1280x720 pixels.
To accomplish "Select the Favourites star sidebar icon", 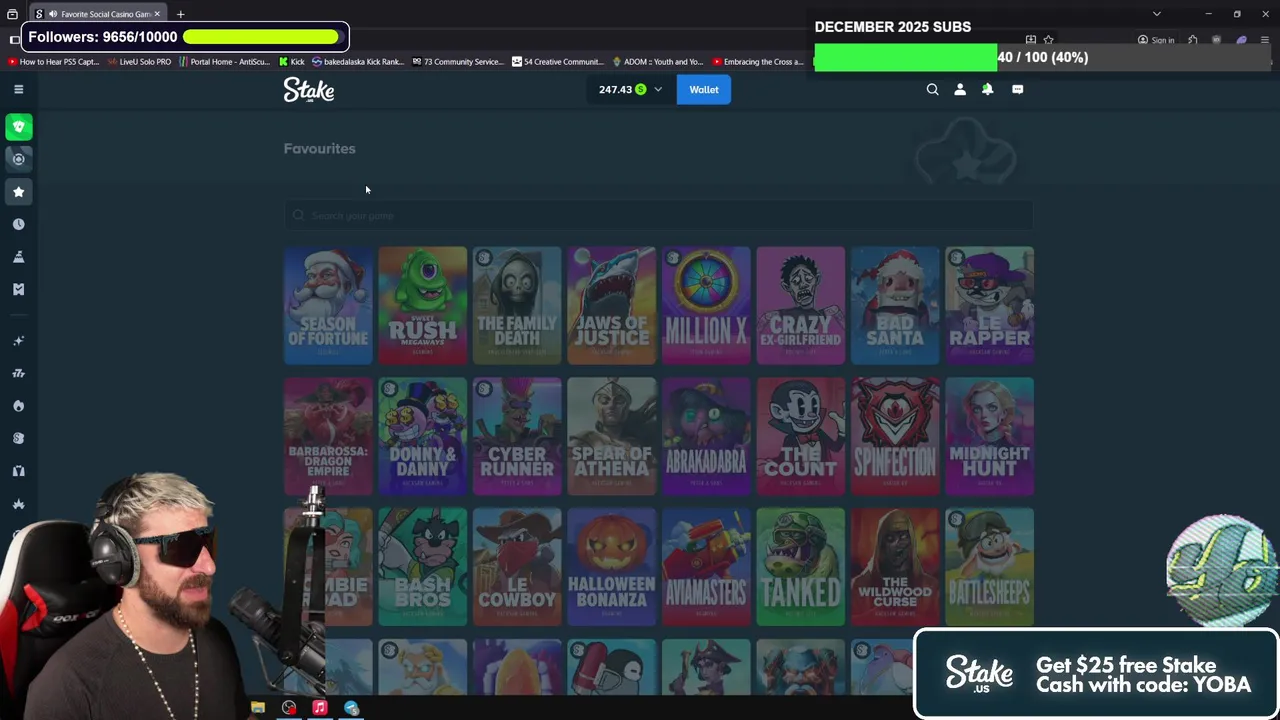I will [18, 192].
